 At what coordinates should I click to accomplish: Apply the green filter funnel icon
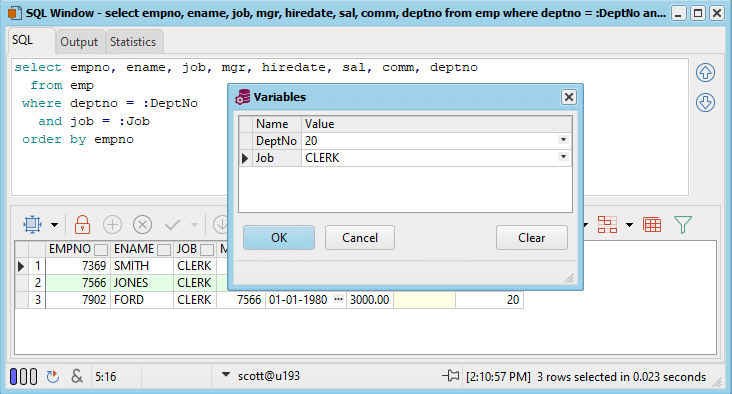[683, 225]
